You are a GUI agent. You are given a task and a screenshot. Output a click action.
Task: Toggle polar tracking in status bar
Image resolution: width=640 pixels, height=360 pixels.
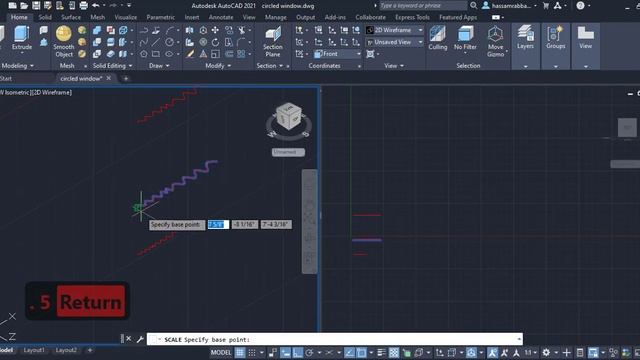coord(309,352)
